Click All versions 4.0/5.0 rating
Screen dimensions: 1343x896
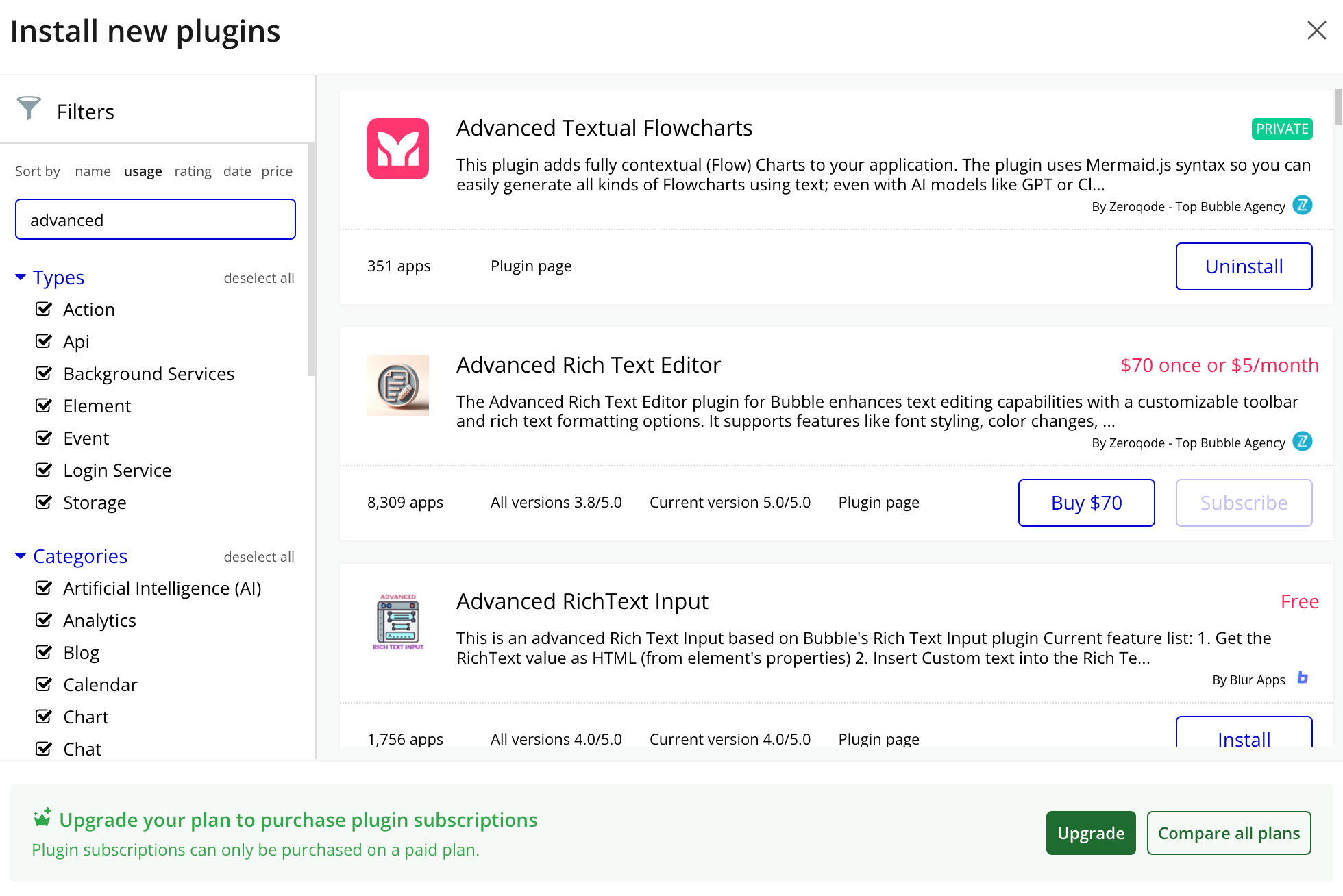pyautogui.click(x=556, y=739)
